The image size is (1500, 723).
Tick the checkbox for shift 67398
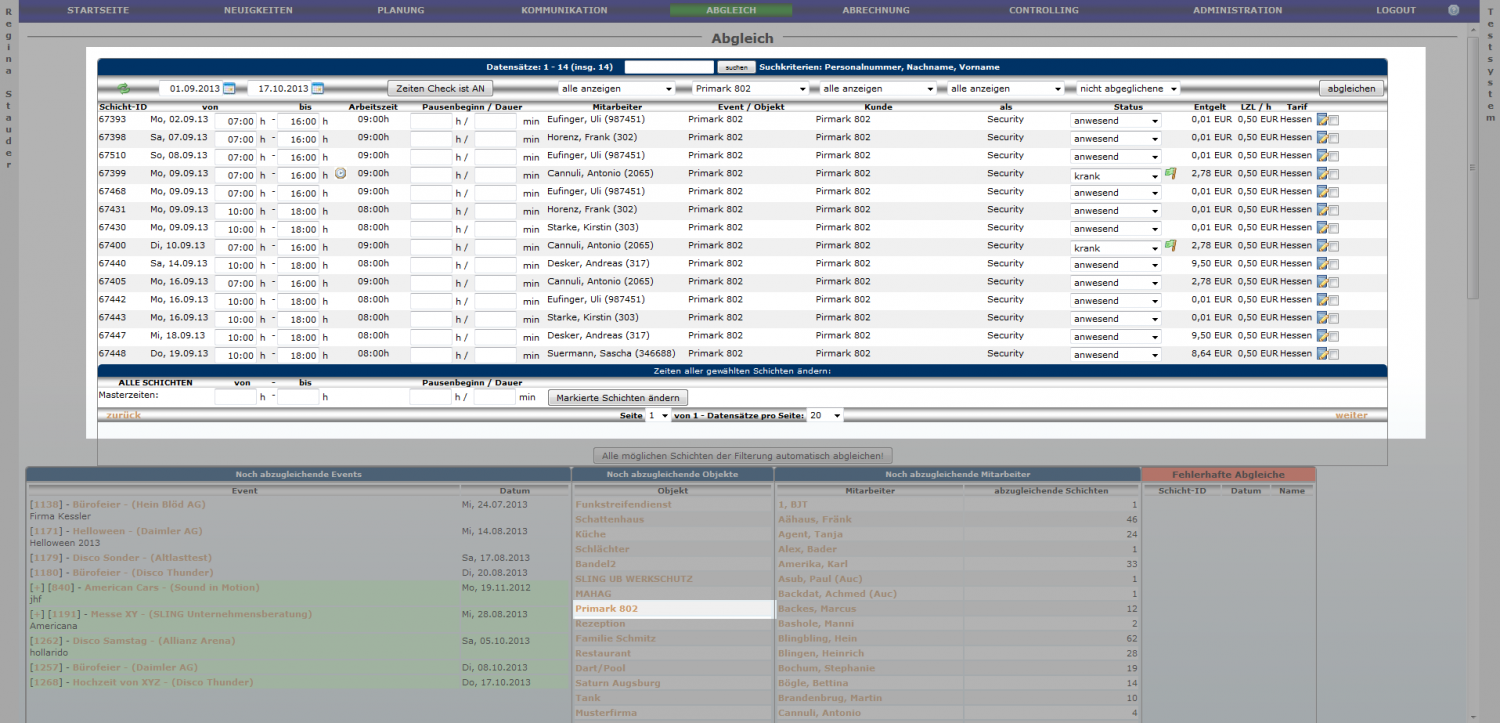tap(1334, 139)
